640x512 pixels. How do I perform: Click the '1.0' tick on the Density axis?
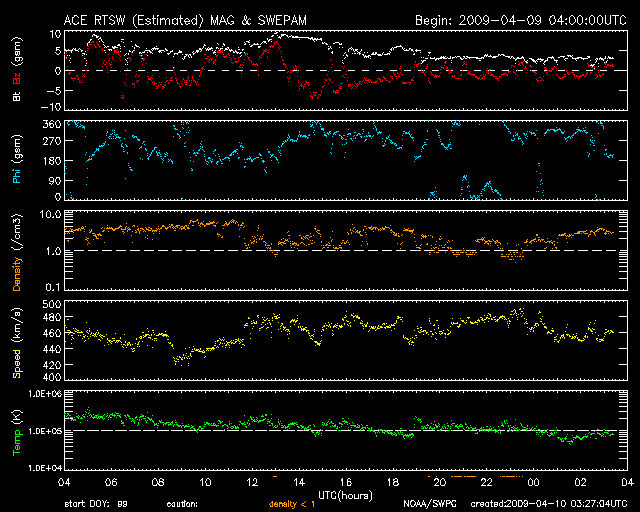coord(53,251)
